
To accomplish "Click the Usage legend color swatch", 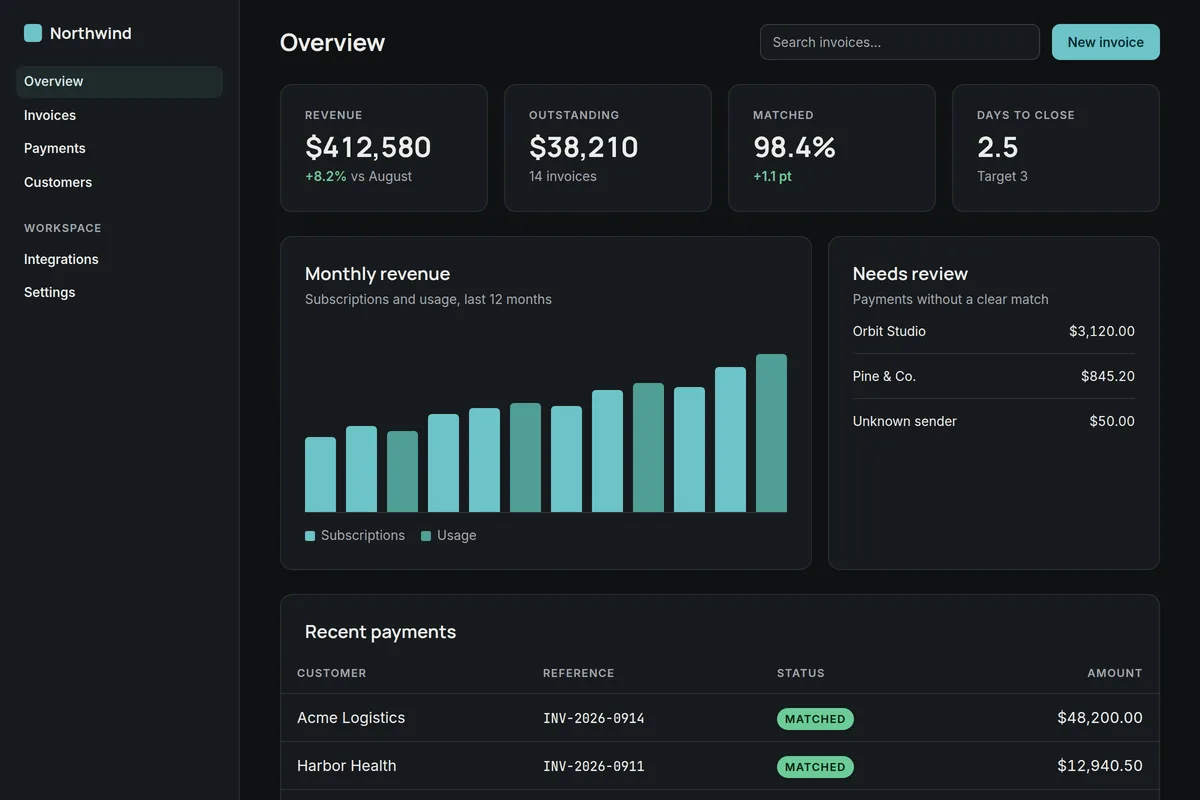I will [426, 536].
